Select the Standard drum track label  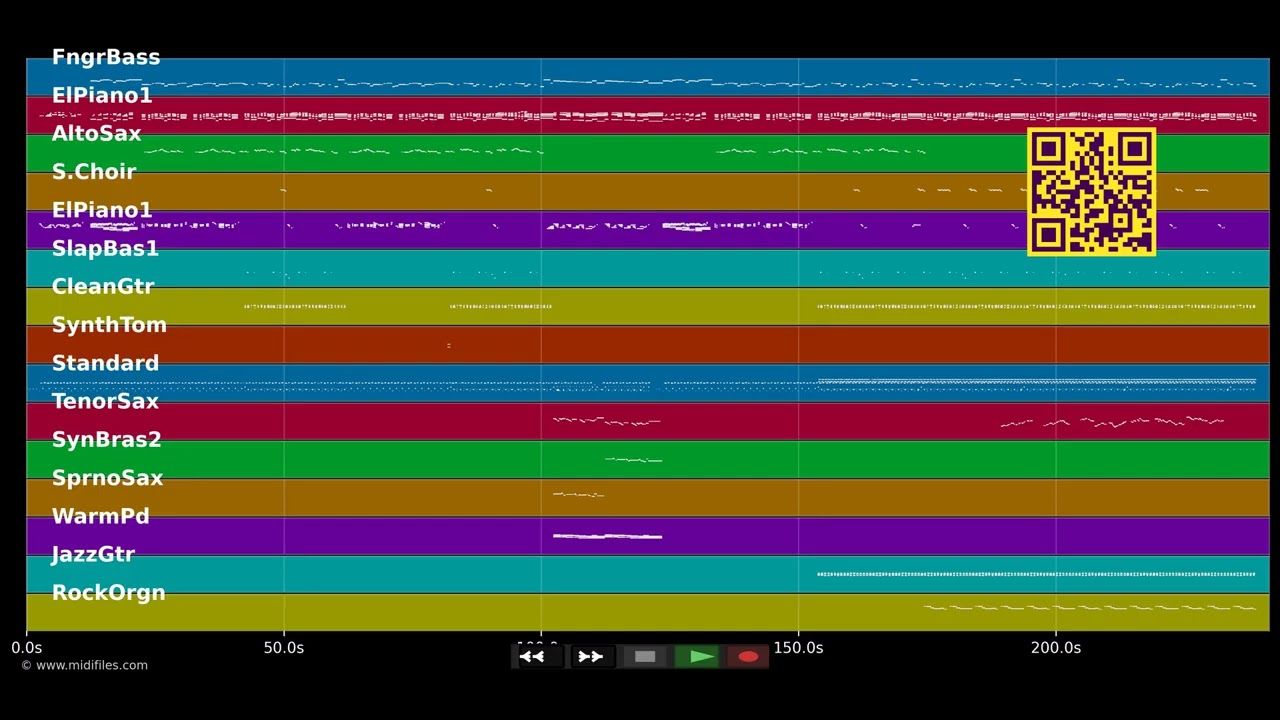click(x=105, y=363)
